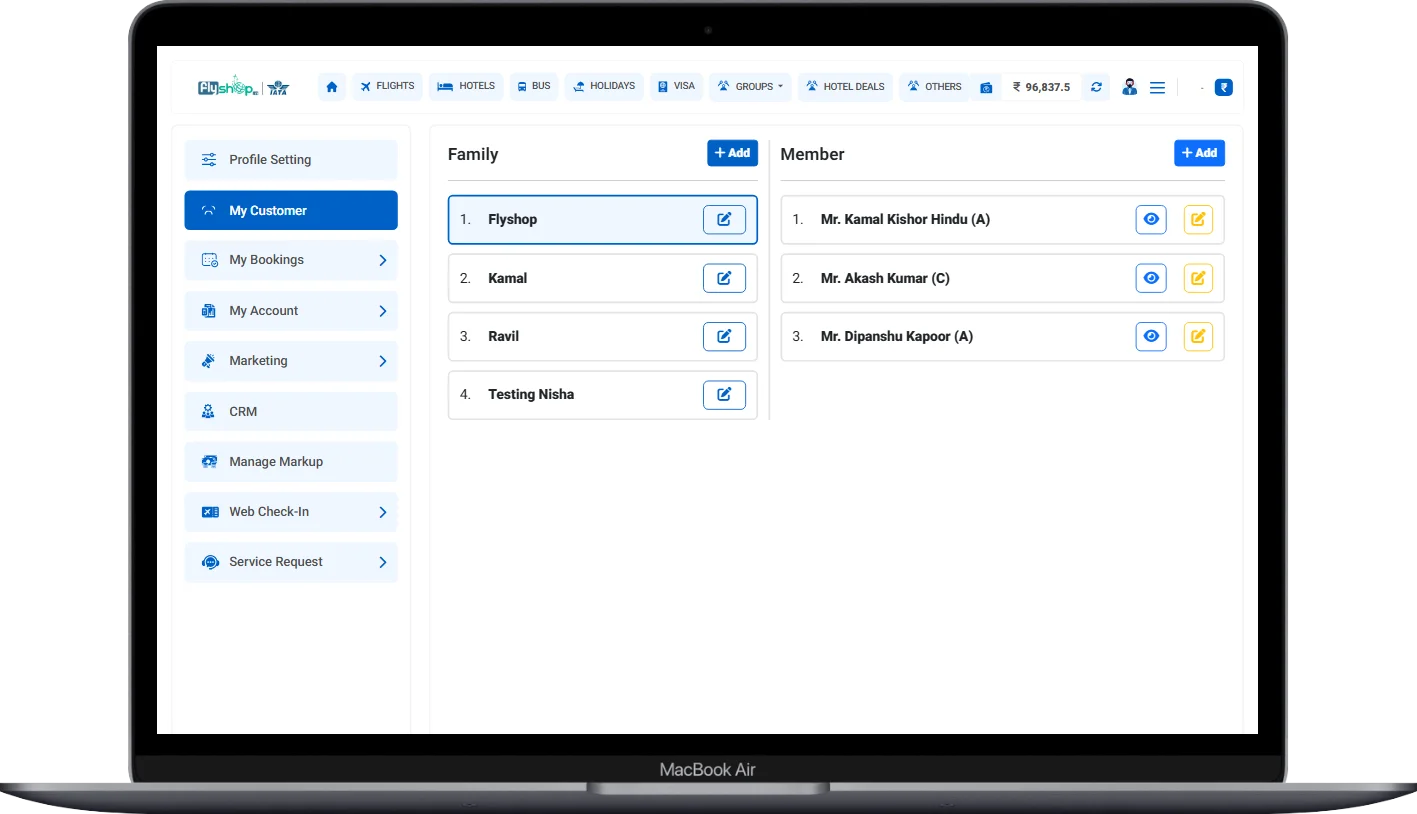
Task: Edit the Flyshop family entry
Action: coord(724,219)
